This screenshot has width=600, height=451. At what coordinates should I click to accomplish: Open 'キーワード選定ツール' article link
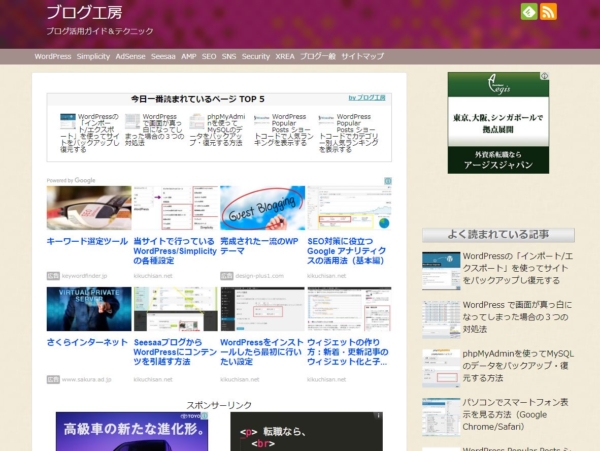pyautogui.click(x=88, y=242)
